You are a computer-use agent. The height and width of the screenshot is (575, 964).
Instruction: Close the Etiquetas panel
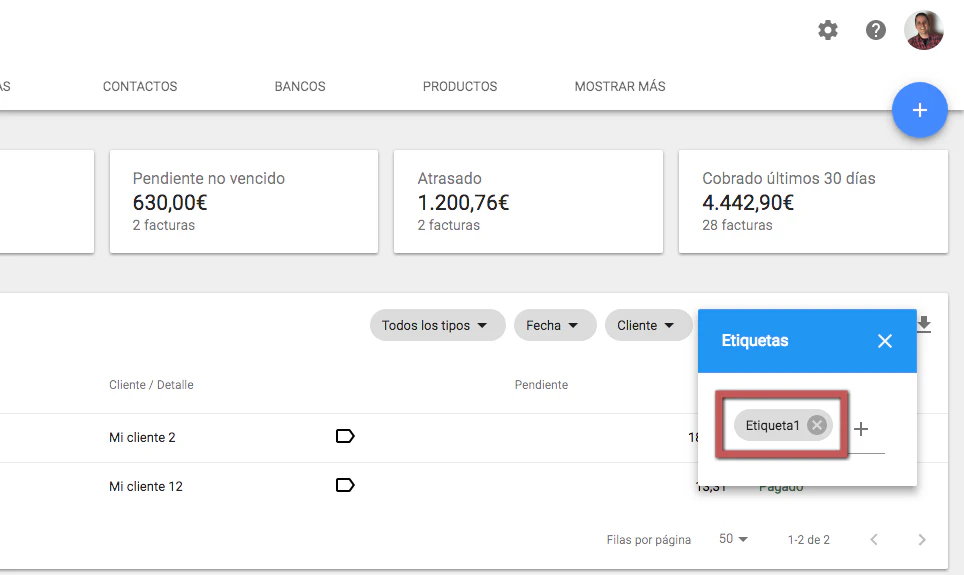click(884, 341)
